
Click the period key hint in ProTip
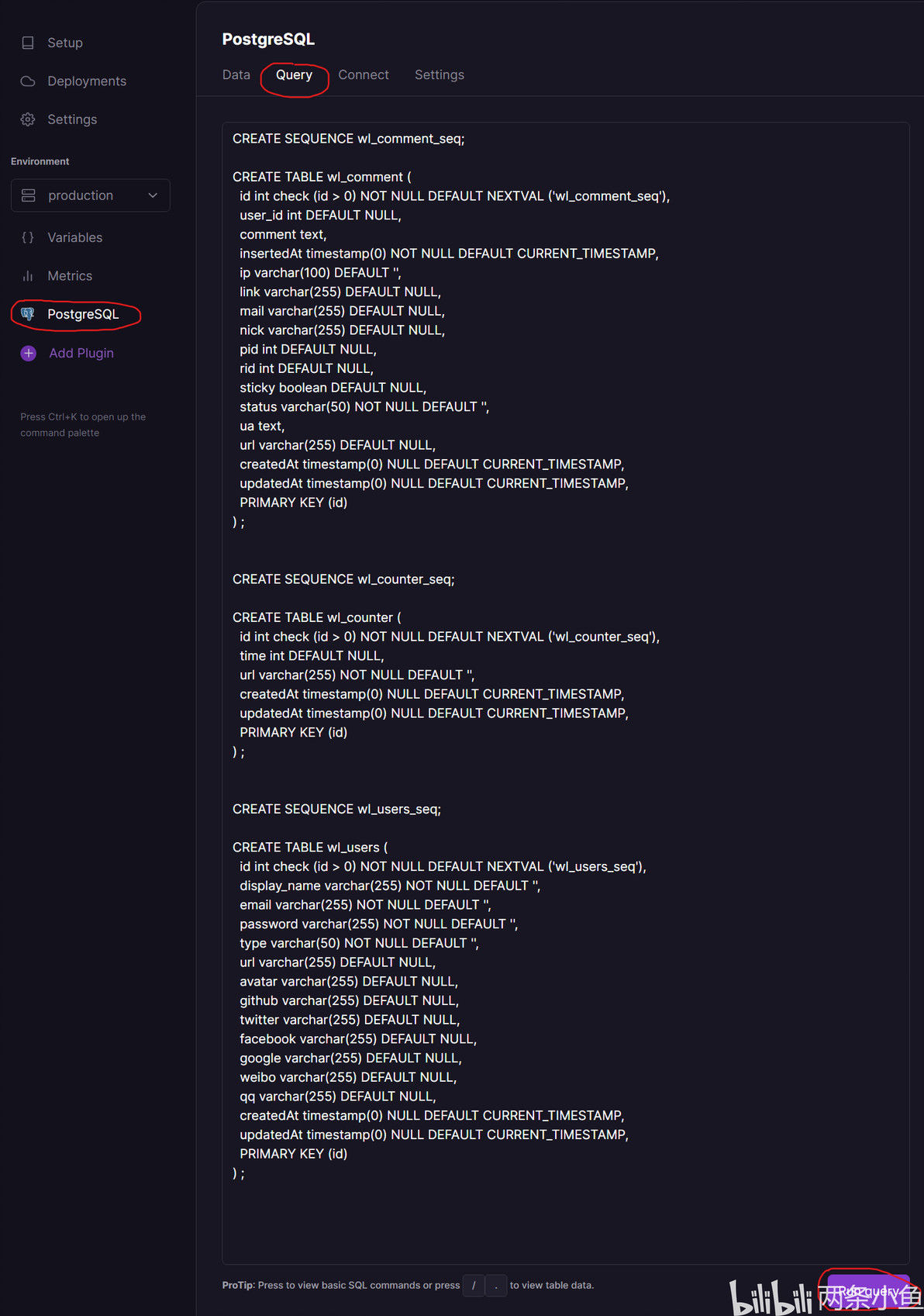496,1285
